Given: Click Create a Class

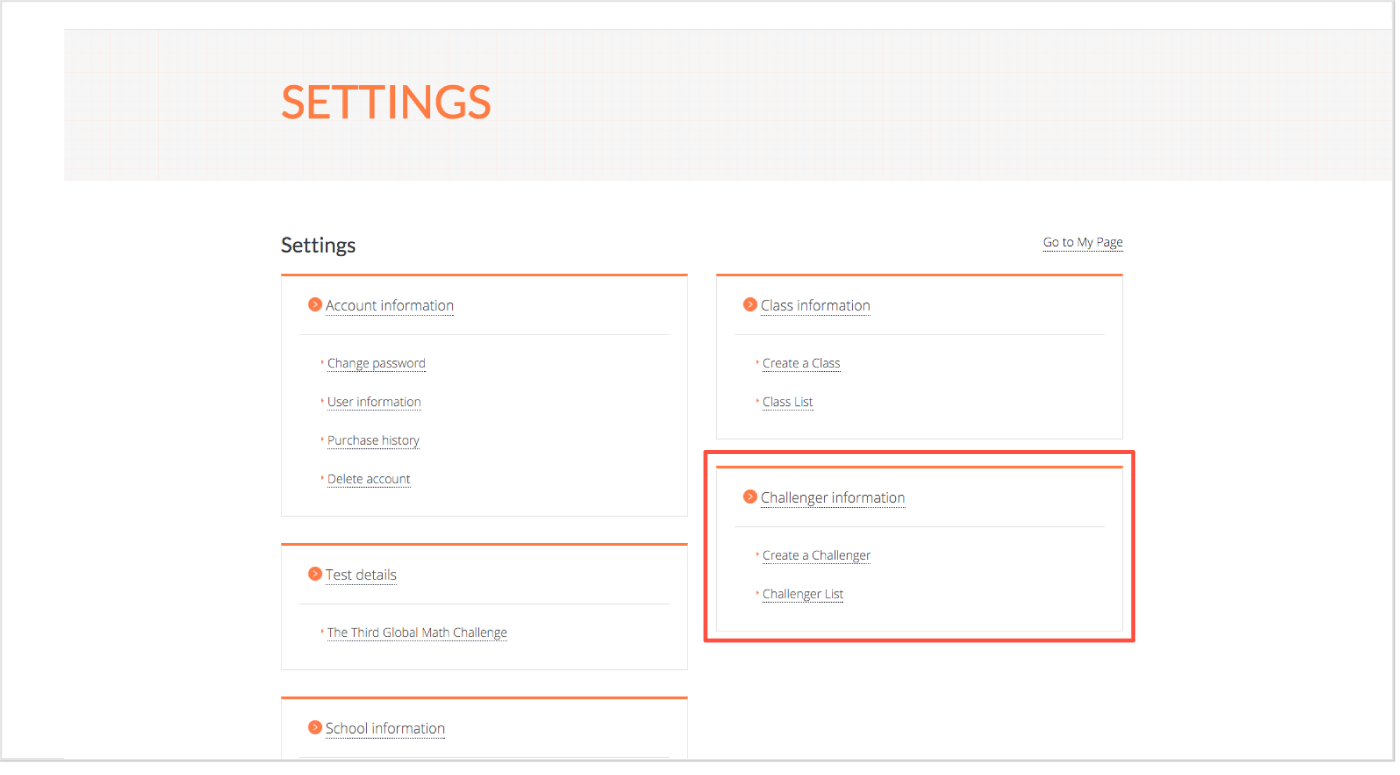Looking at the screenshot, I should (801, 364).
